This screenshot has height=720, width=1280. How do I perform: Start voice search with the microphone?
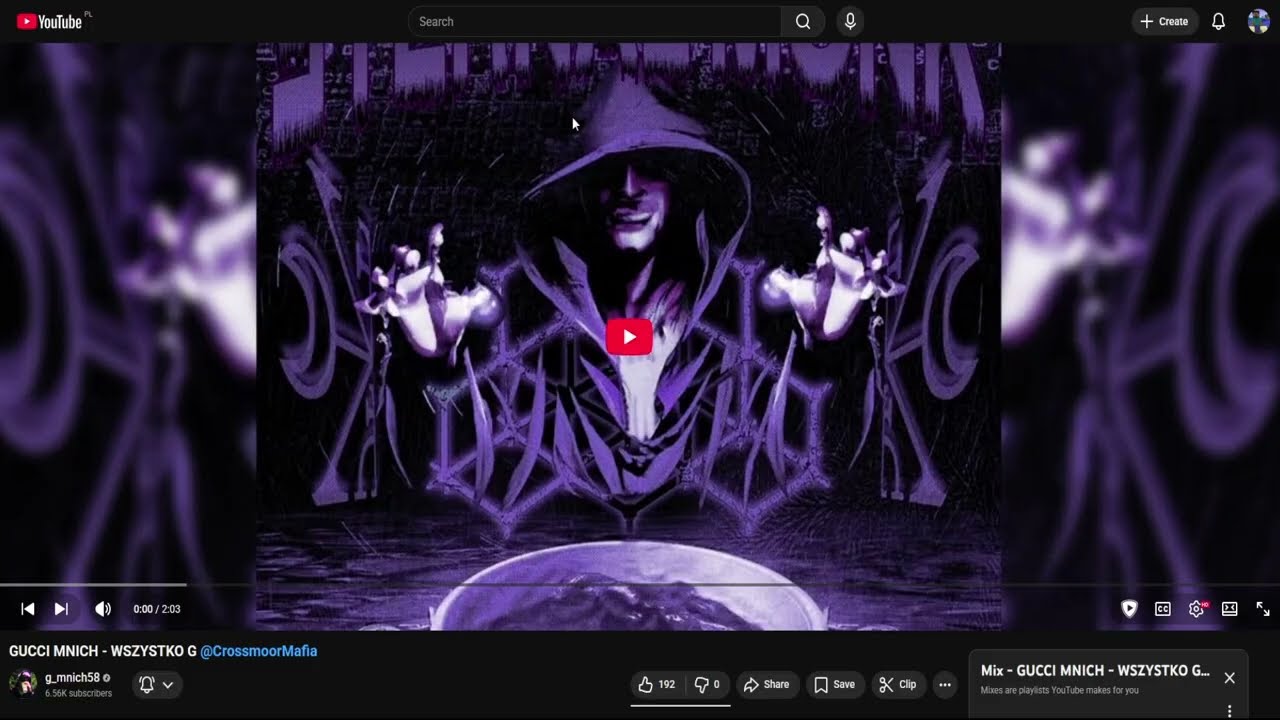[850, 21]
